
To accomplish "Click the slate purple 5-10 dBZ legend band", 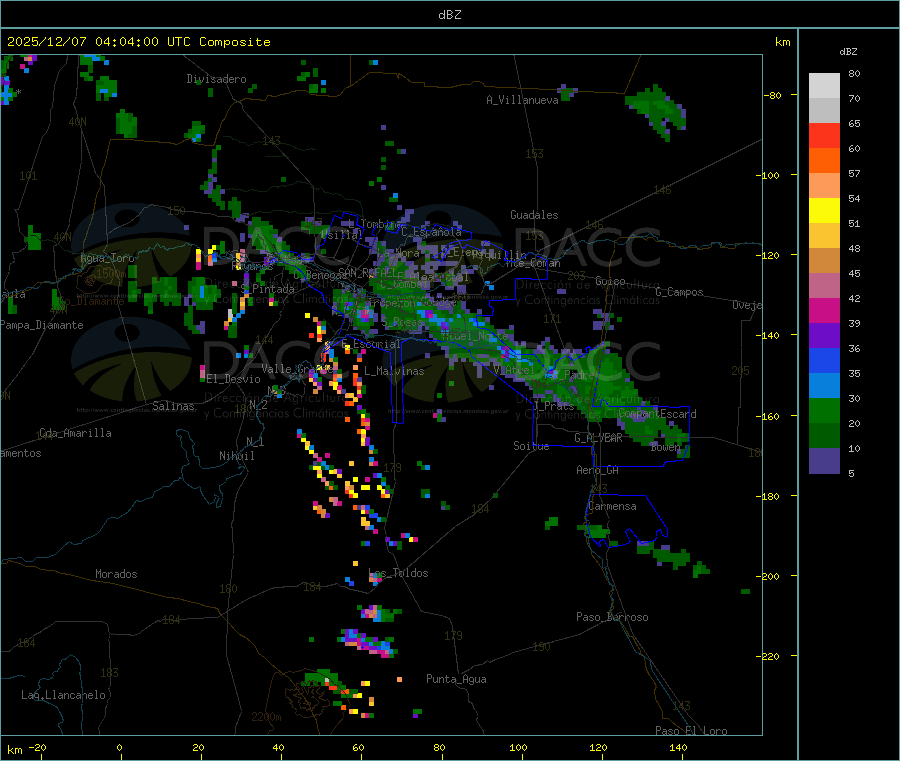I will coord(824,461).
